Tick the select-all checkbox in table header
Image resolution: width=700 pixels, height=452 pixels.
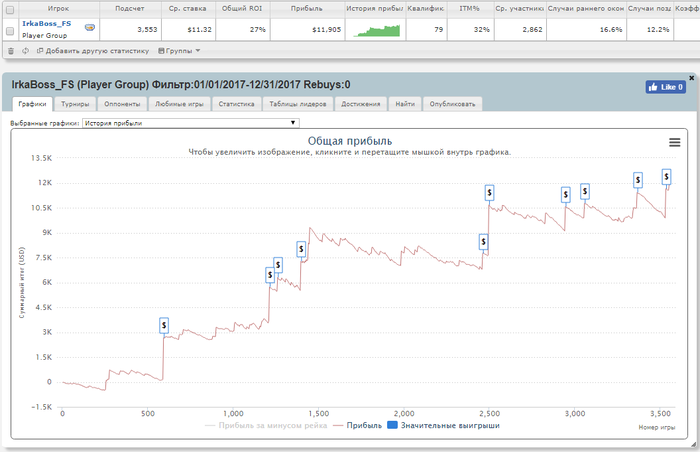10,9
